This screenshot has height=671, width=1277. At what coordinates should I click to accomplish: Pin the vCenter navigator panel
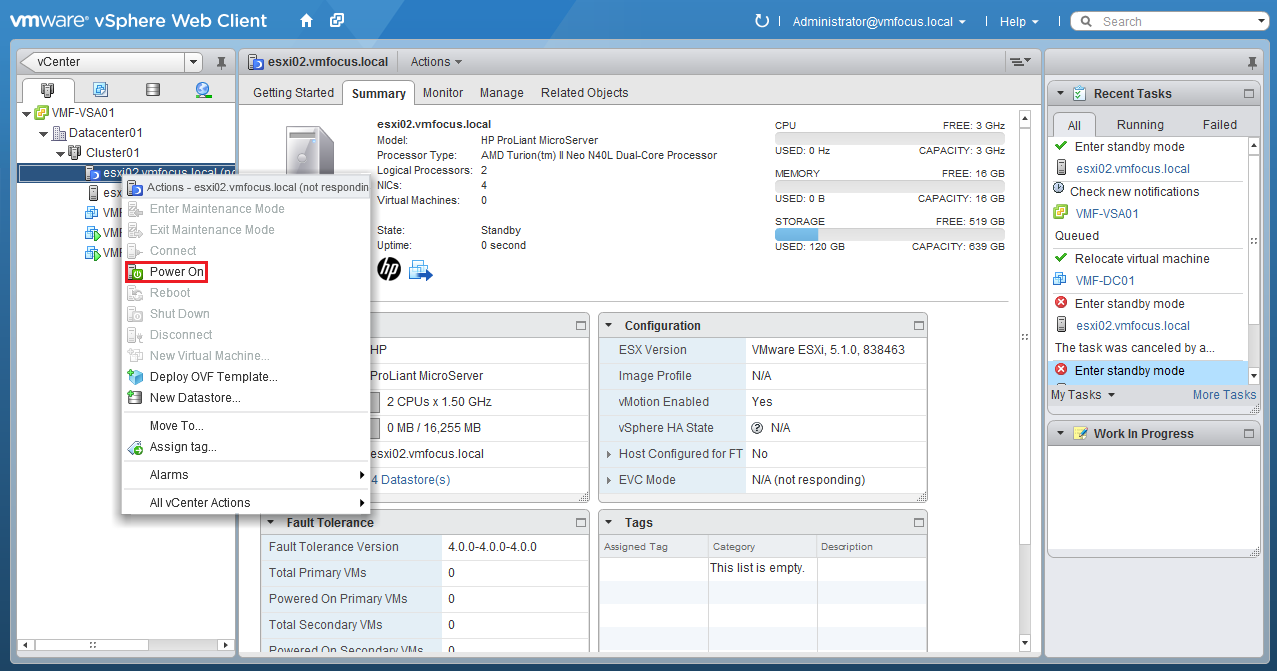221,63
